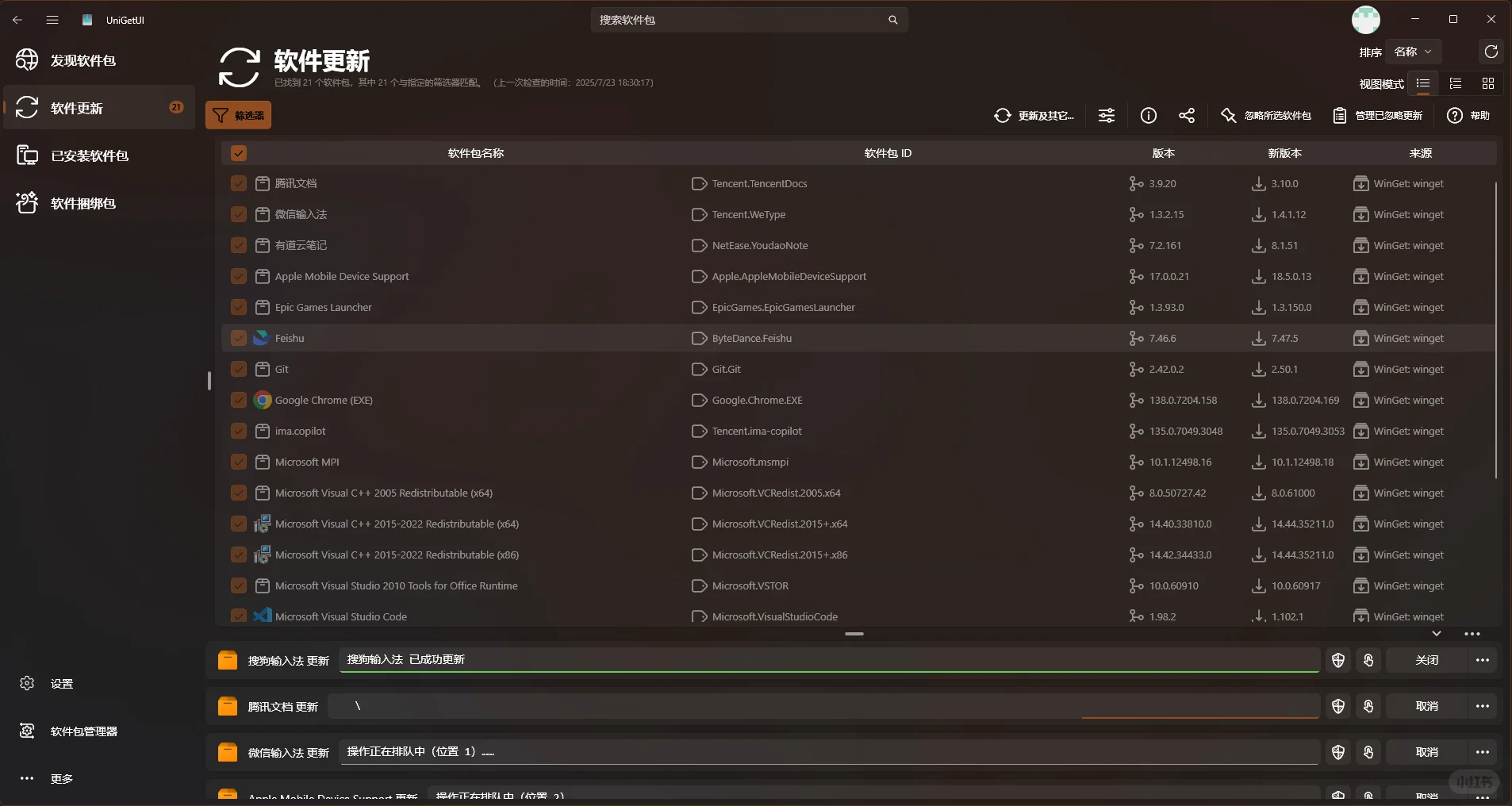Click 关闭 for the 搜狗输入法 update
This screenshot has width=1512, height=806.
[1426, 660]
